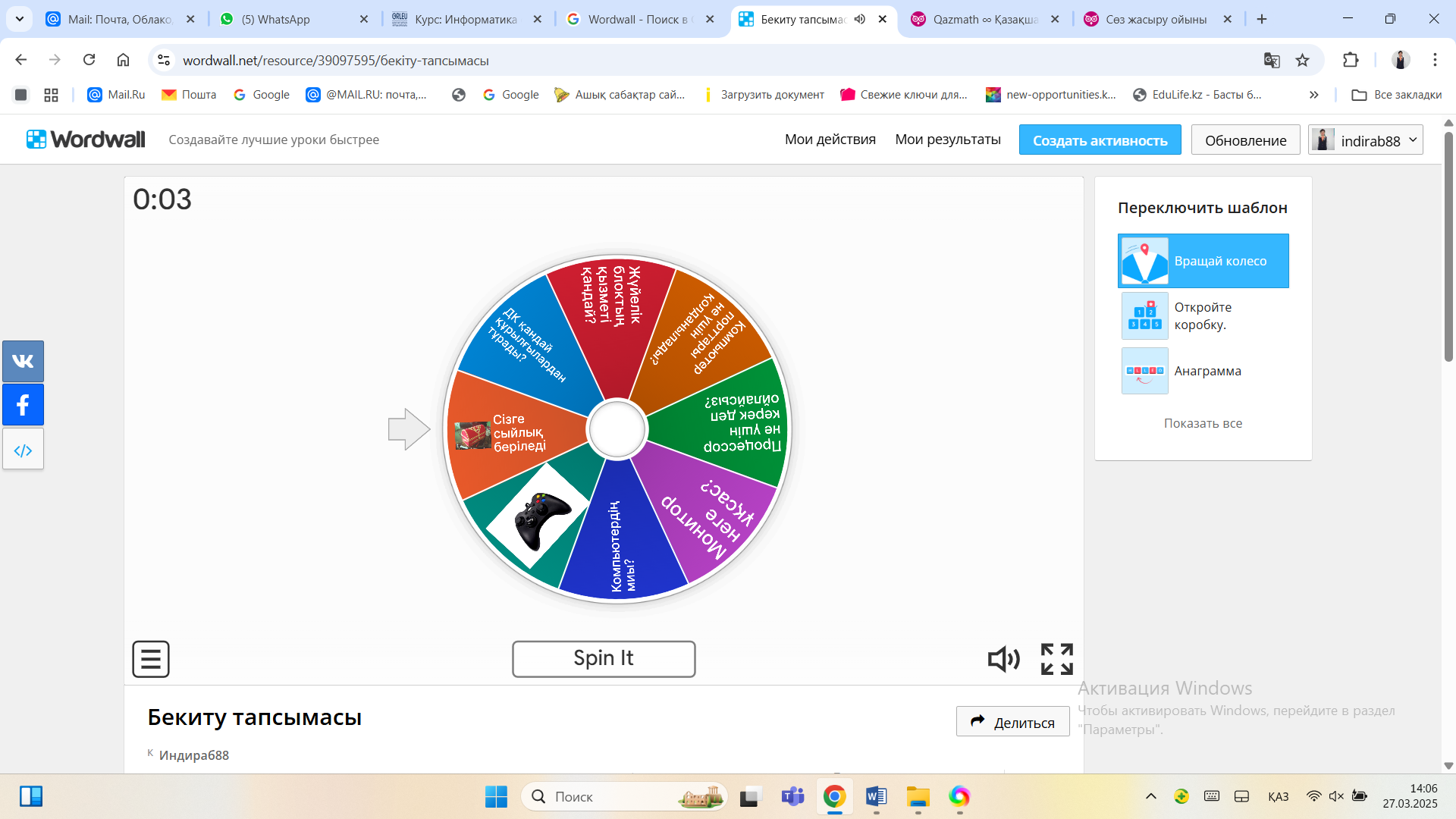Open Мои результаты
Viewport: 1456px width, 819px height.
coord(948,140)
